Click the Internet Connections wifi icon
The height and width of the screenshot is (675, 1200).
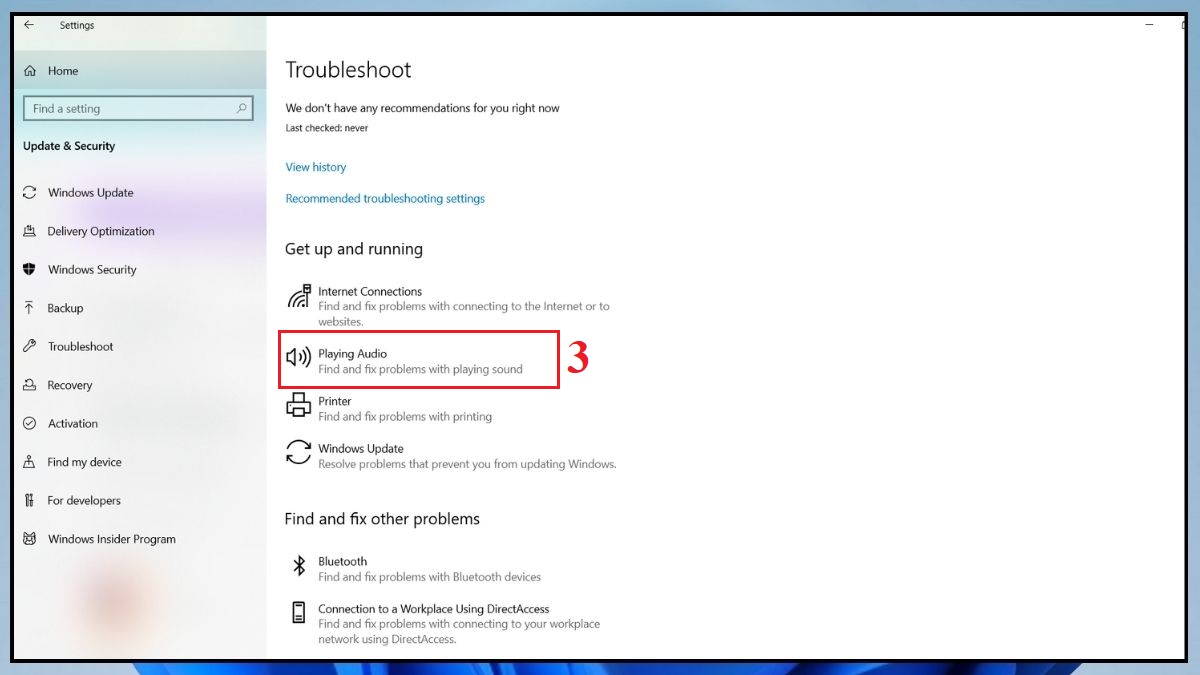click(x=299, y=297)
